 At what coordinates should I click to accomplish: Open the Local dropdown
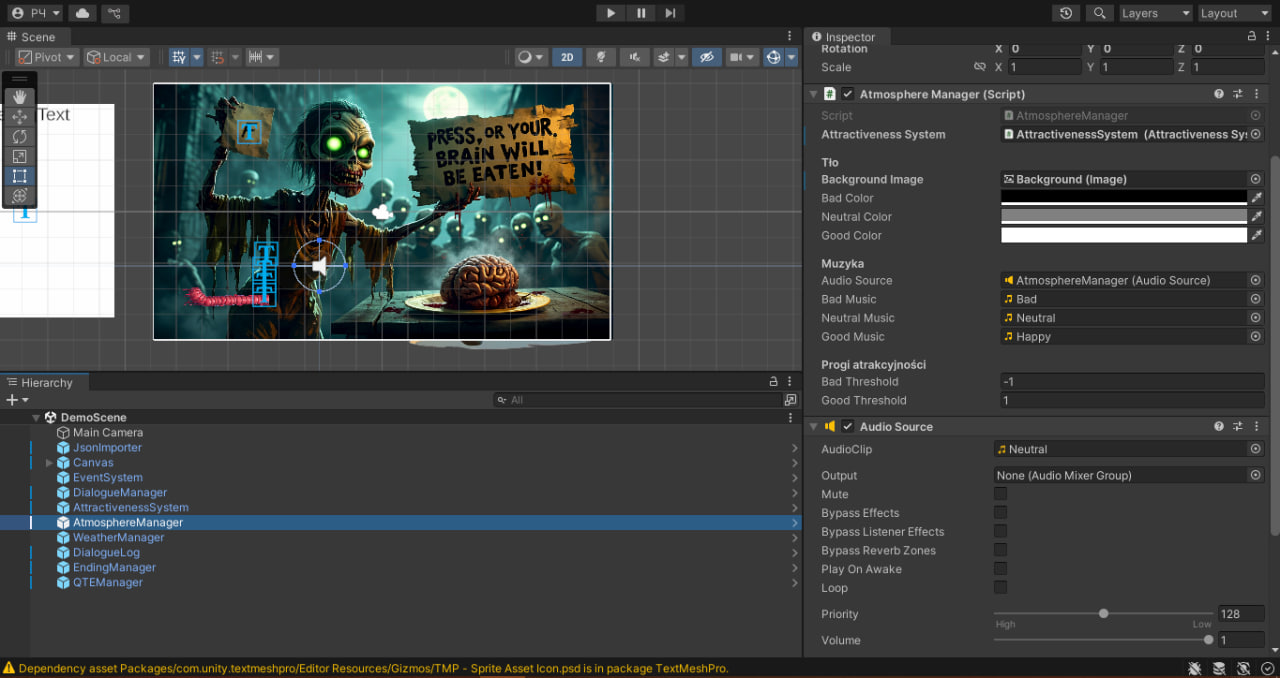click(x=116, y=57)
